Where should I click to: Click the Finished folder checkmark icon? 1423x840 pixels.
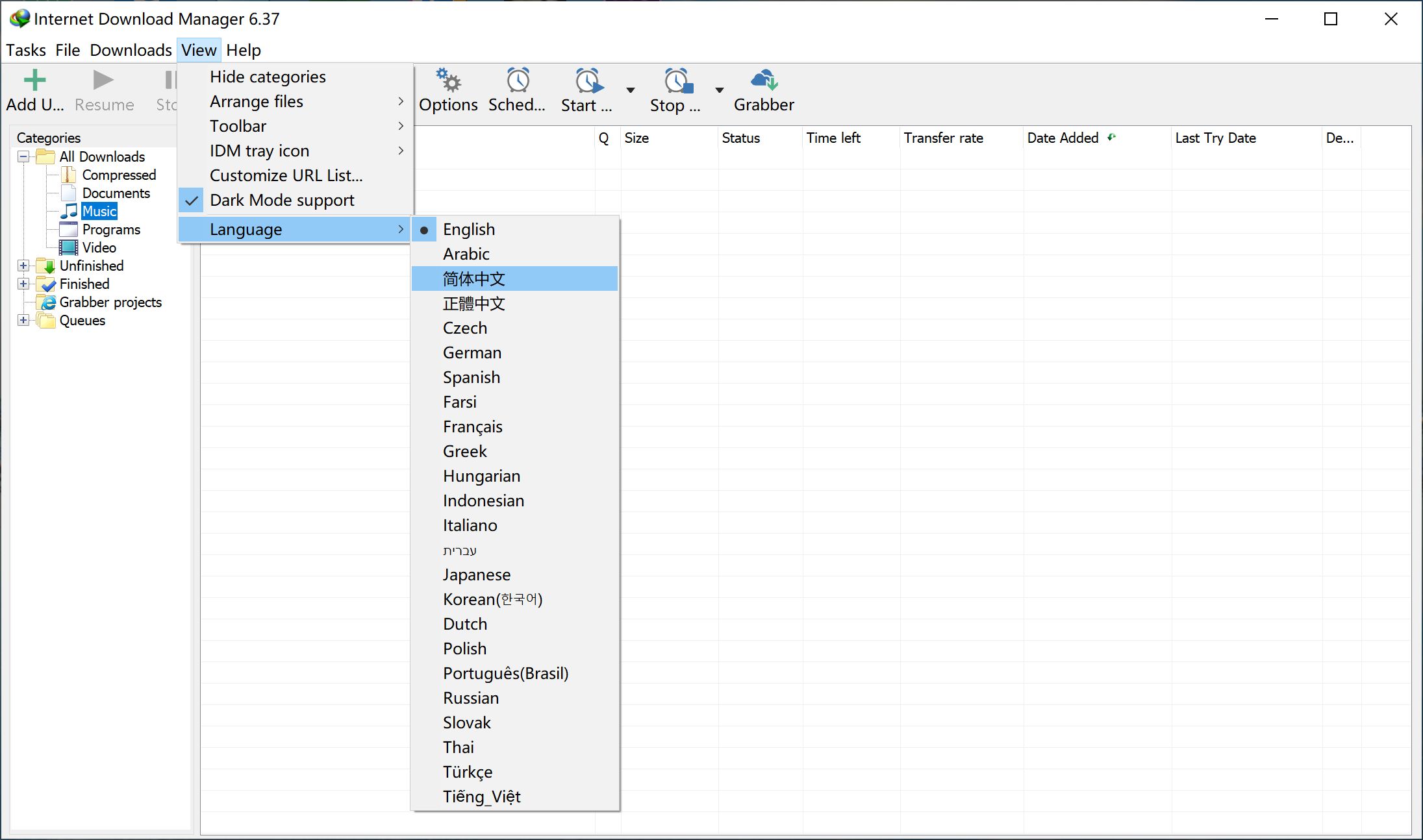45,284
